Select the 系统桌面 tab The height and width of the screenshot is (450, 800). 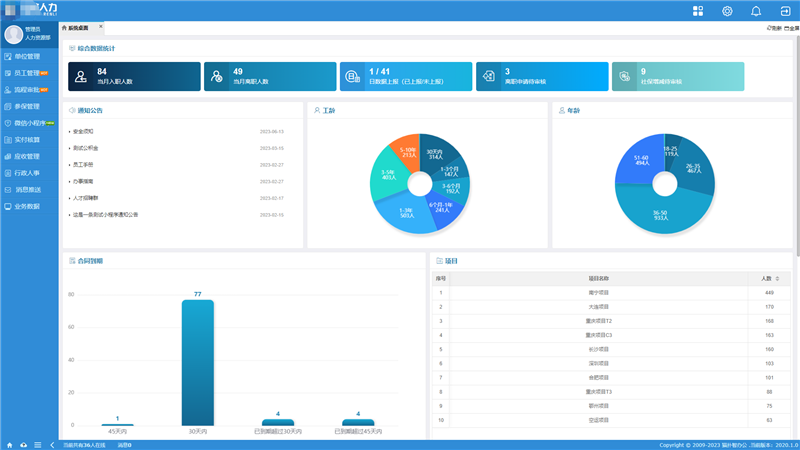[78, 28]
